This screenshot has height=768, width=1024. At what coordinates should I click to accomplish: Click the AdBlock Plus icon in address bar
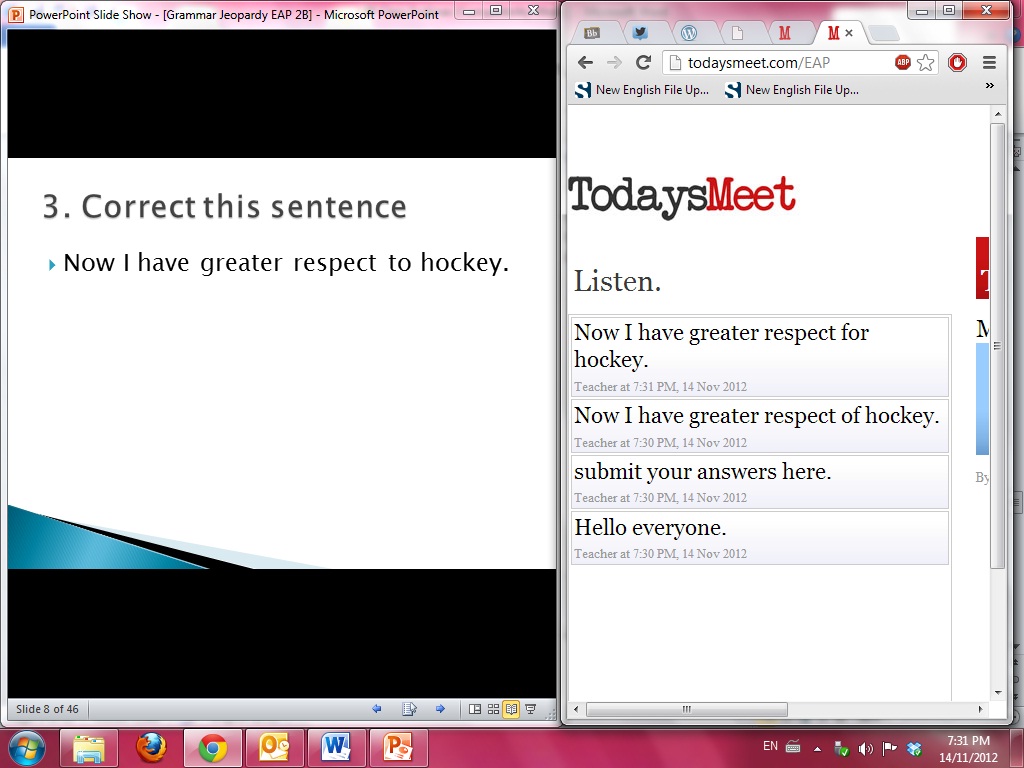tap(902, 62)
